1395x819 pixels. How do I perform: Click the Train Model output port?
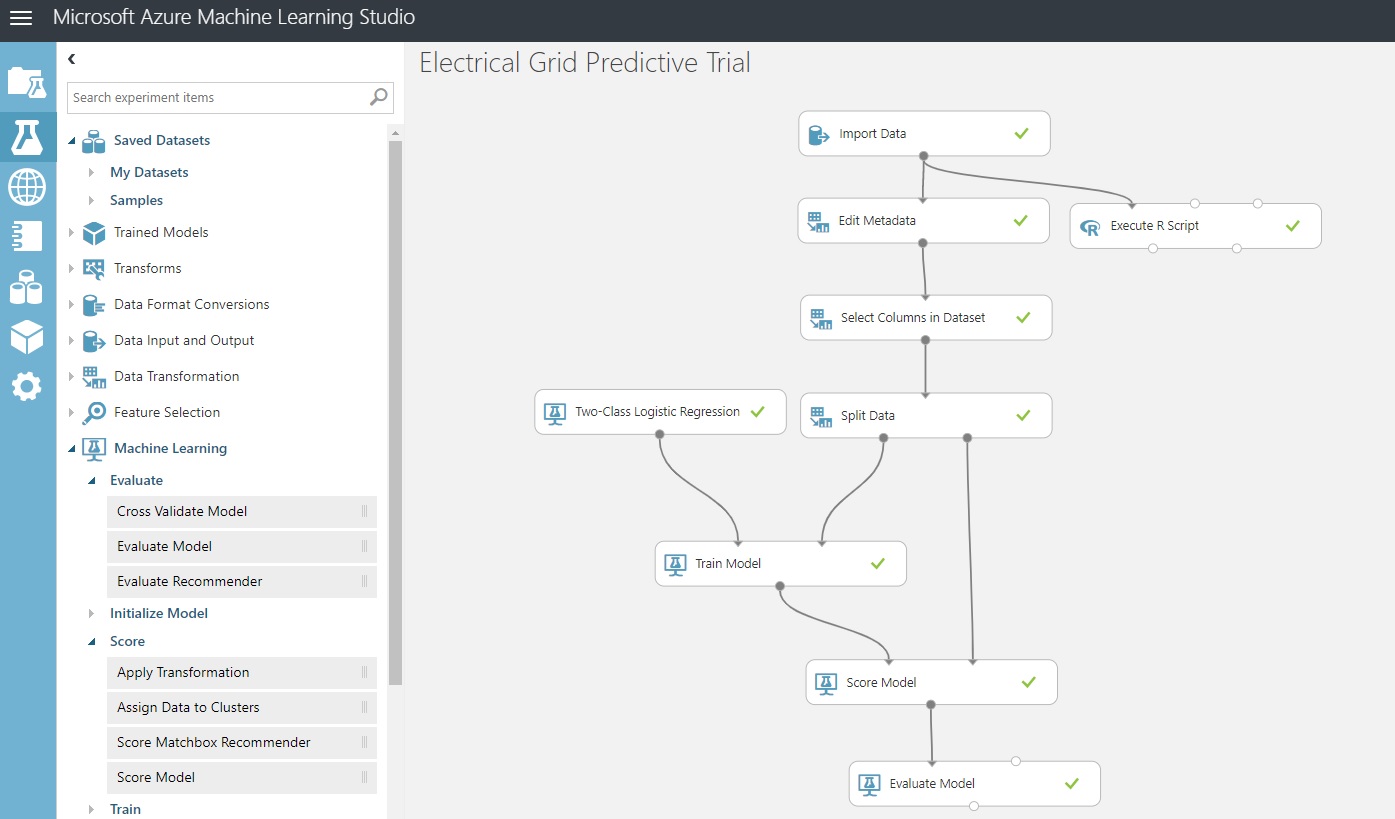click(780, 586)
